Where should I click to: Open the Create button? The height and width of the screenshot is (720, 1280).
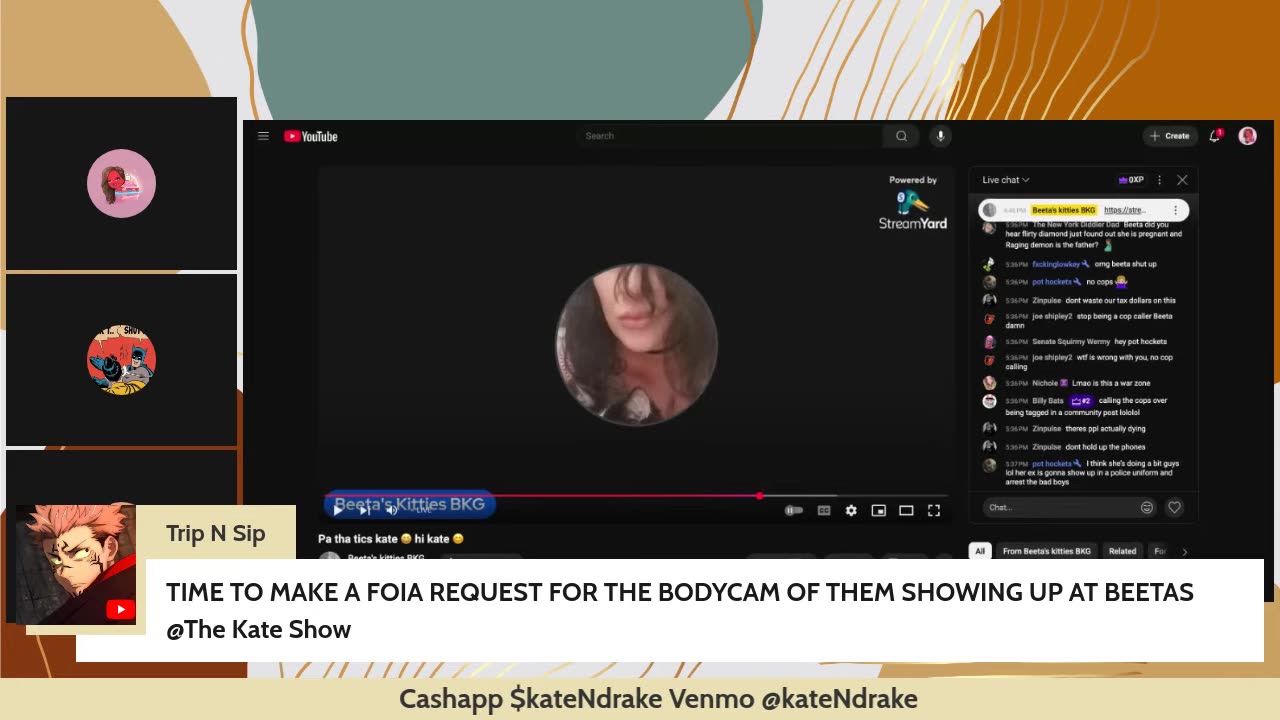pyautogui.click(x=1170, y=136)
